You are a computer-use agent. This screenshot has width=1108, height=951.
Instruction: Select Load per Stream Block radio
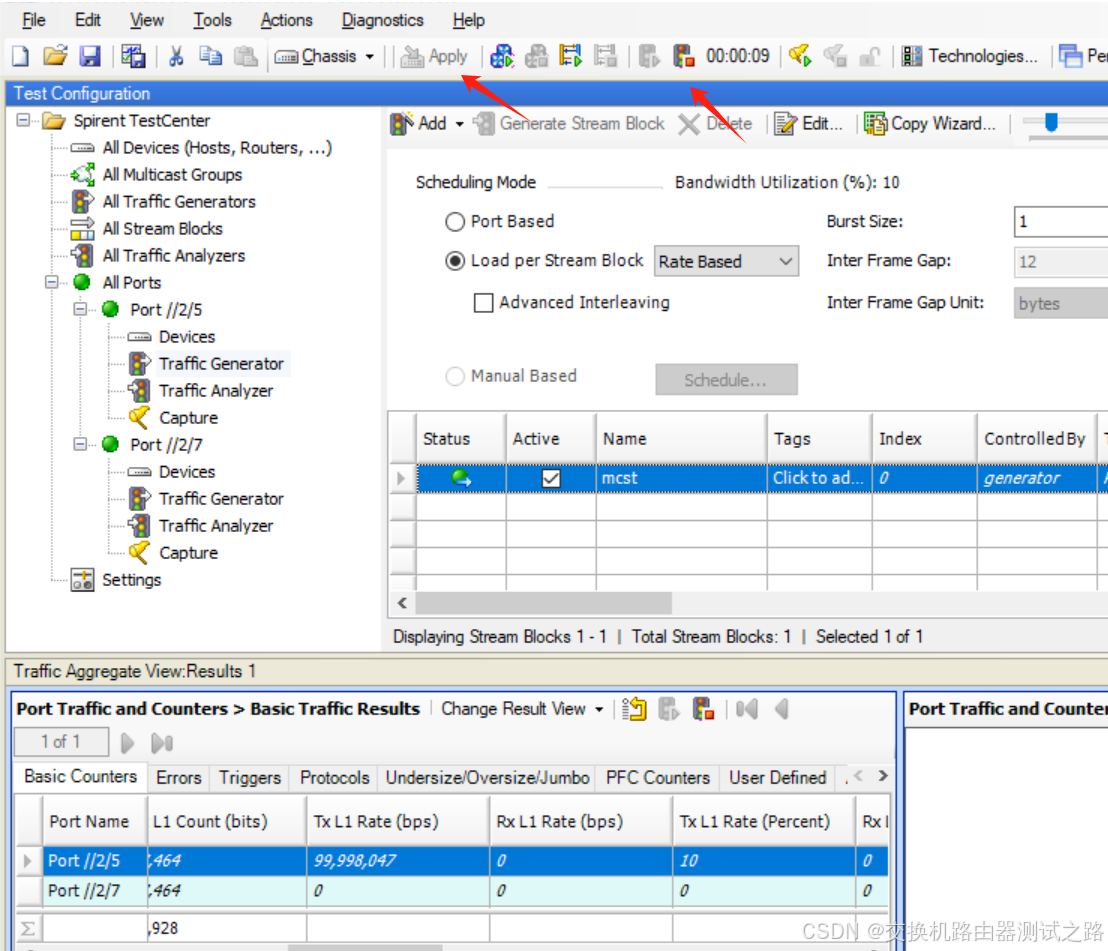455,261
